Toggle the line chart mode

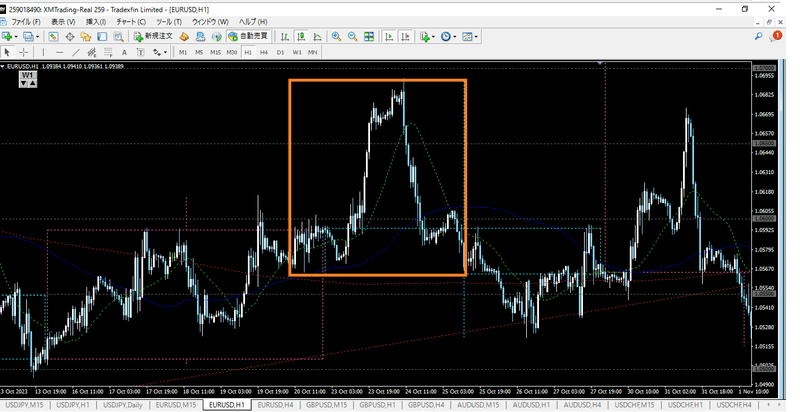click(x=317, y=36)
